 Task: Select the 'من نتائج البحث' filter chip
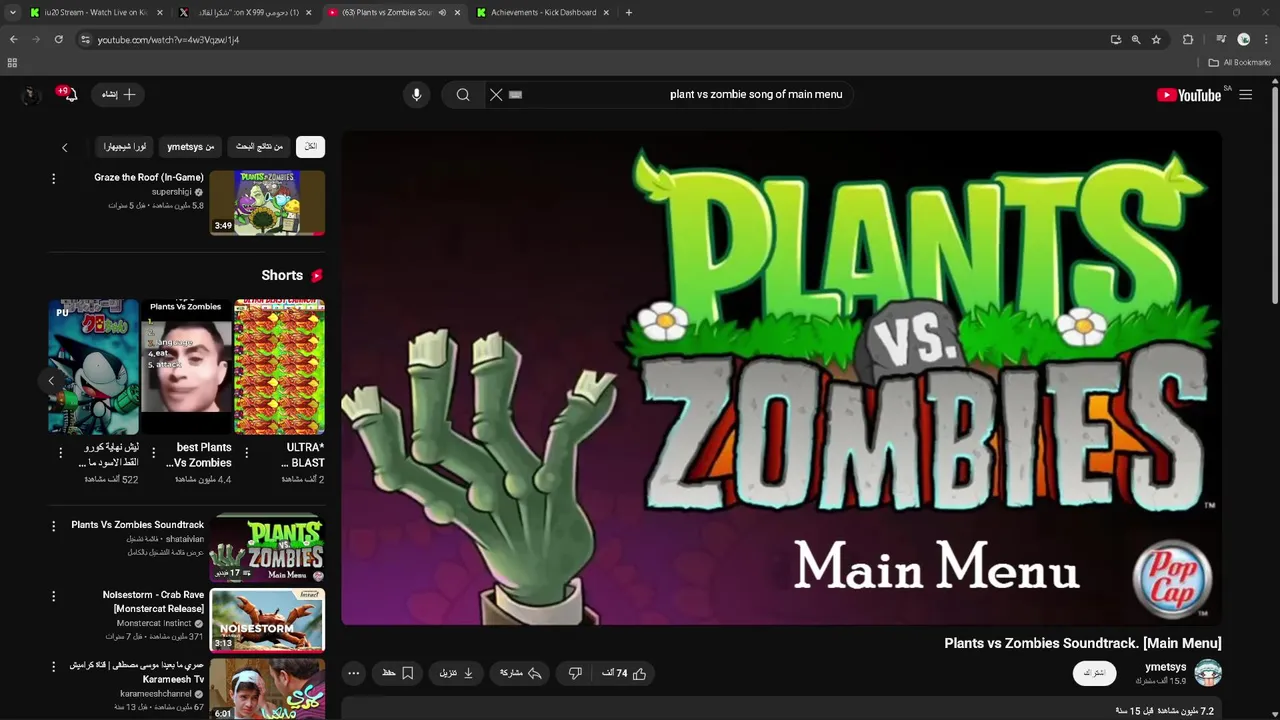coord(259,146)
